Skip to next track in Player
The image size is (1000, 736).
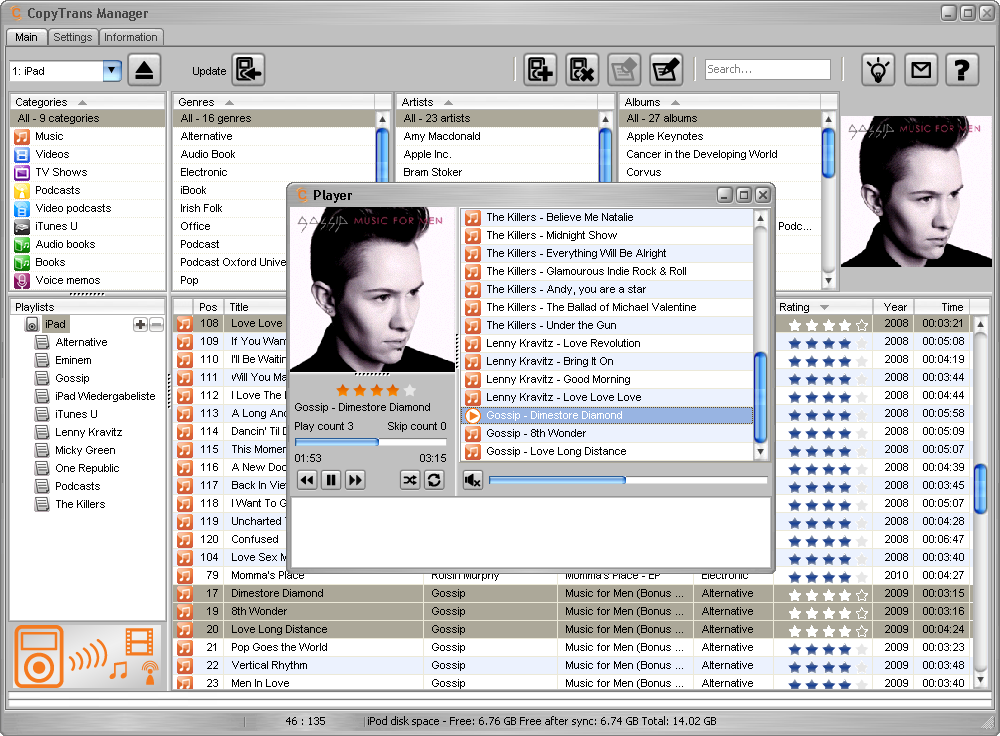355,480
